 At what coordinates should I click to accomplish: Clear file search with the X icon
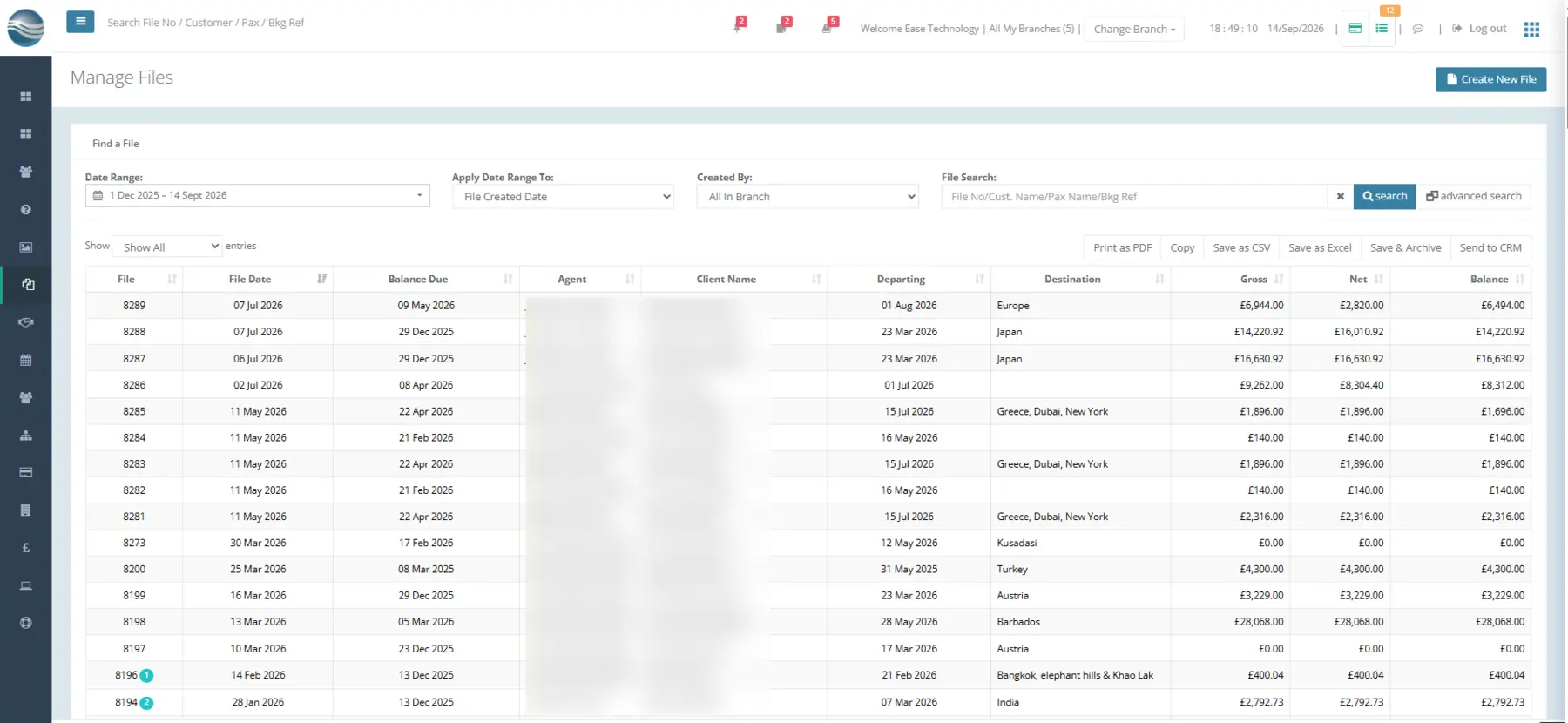point(1341,197)
